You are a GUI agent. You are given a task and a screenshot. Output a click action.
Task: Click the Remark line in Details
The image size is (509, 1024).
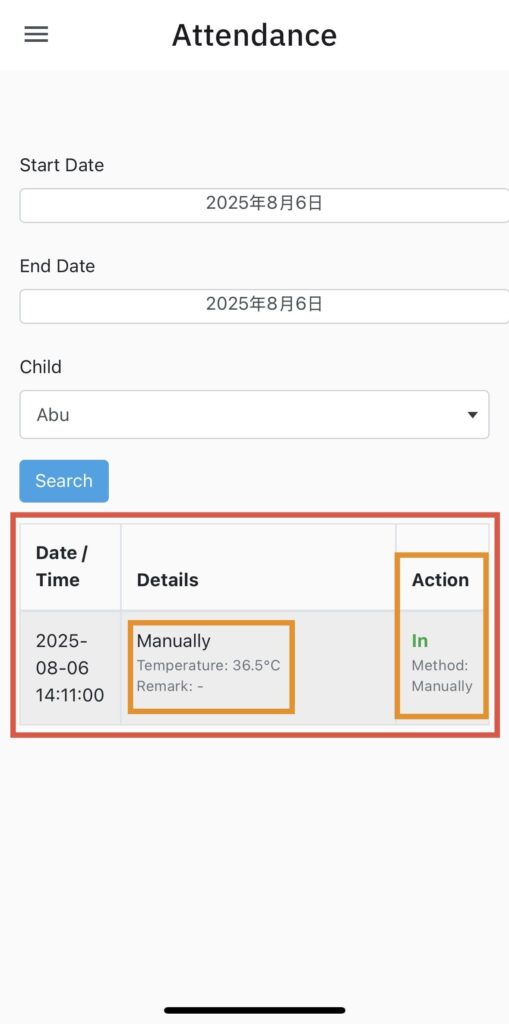tap(170, 686)
